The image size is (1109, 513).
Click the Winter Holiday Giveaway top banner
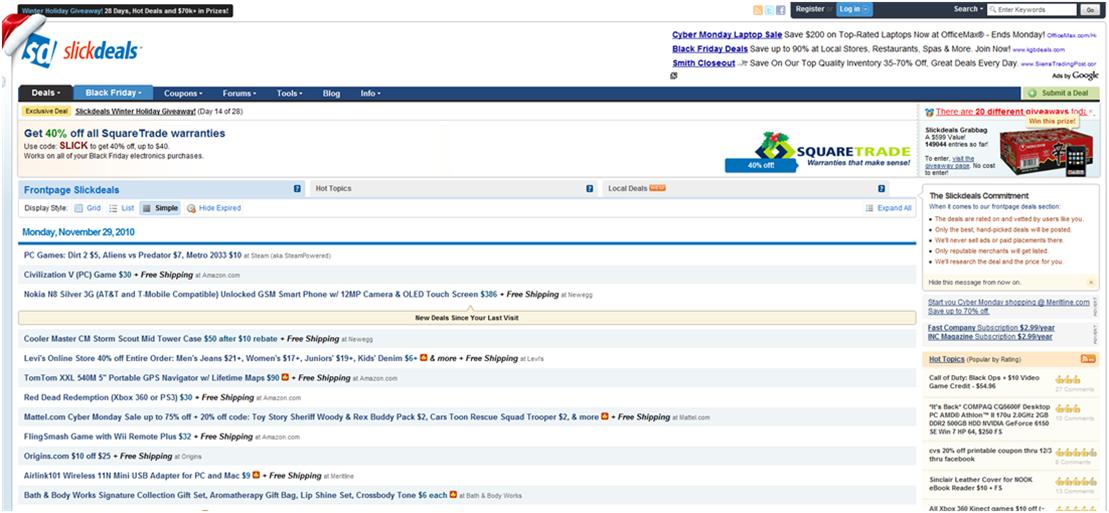124,11
